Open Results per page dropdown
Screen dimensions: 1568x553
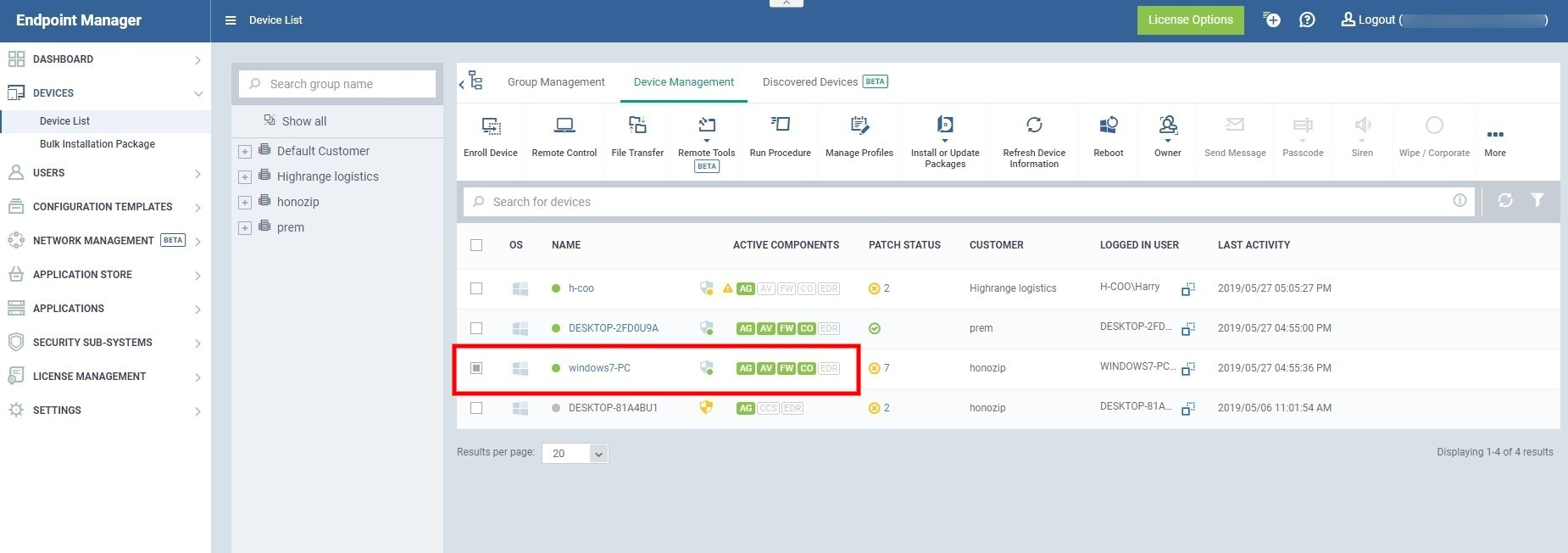(x=575, y=454)
